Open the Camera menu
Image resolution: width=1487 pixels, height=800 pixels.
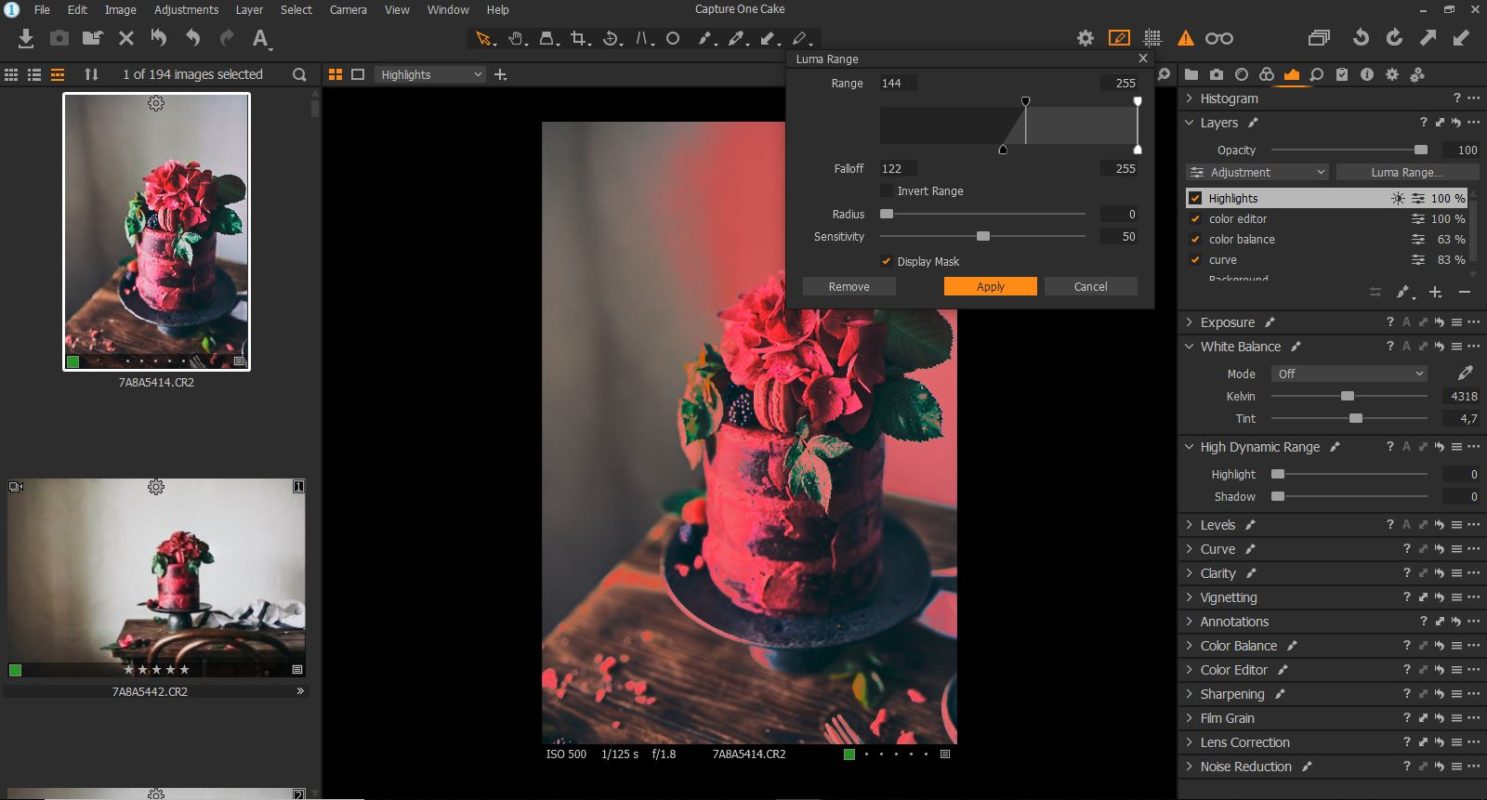click(x=348, y=10)
